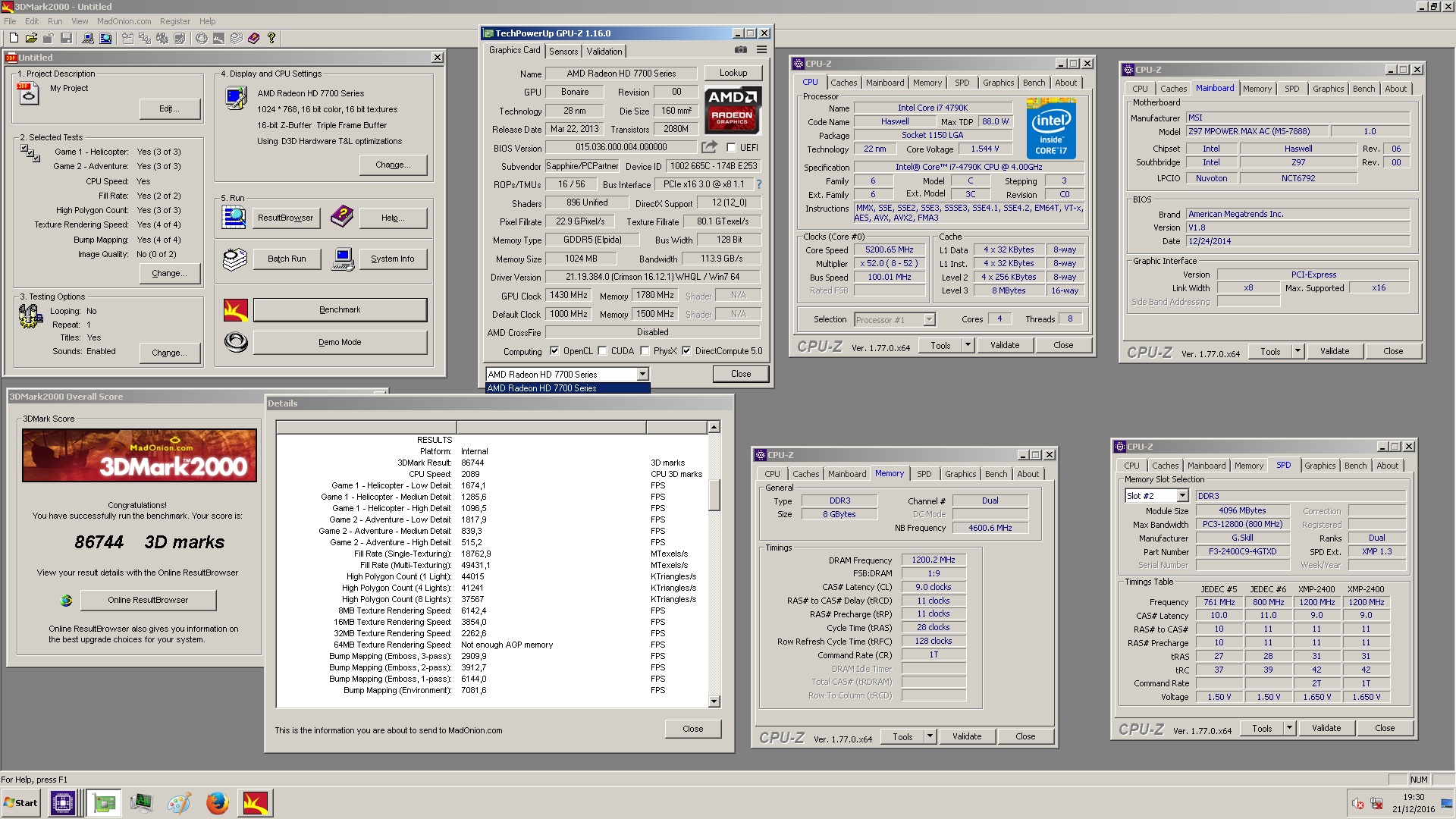Switch to Caches tab in CPU-Z Memory window
Image resolution: width=1456 pixels, height=819 pixels.
(805, 474)
